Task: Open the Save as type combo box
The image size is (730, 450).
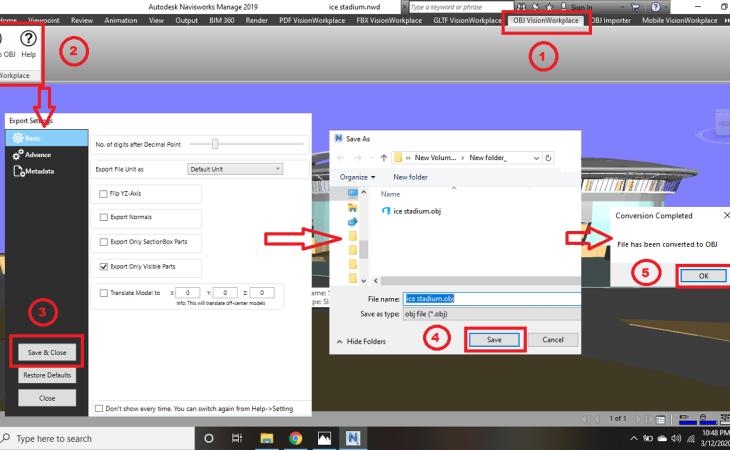Action: (x=492, y=314)
